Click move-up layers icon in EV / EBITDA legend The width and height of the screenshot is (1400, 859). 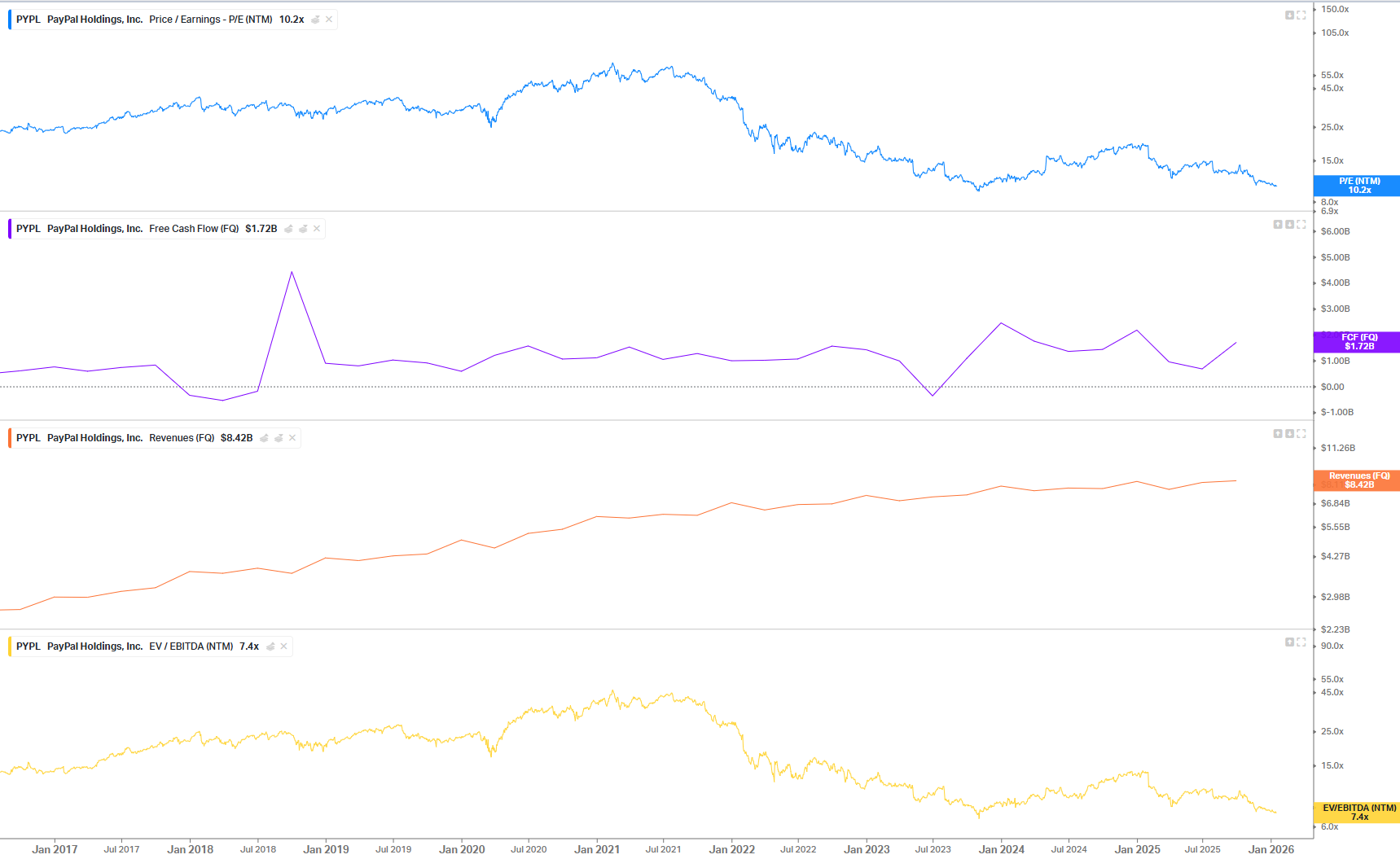pos(270,646)
